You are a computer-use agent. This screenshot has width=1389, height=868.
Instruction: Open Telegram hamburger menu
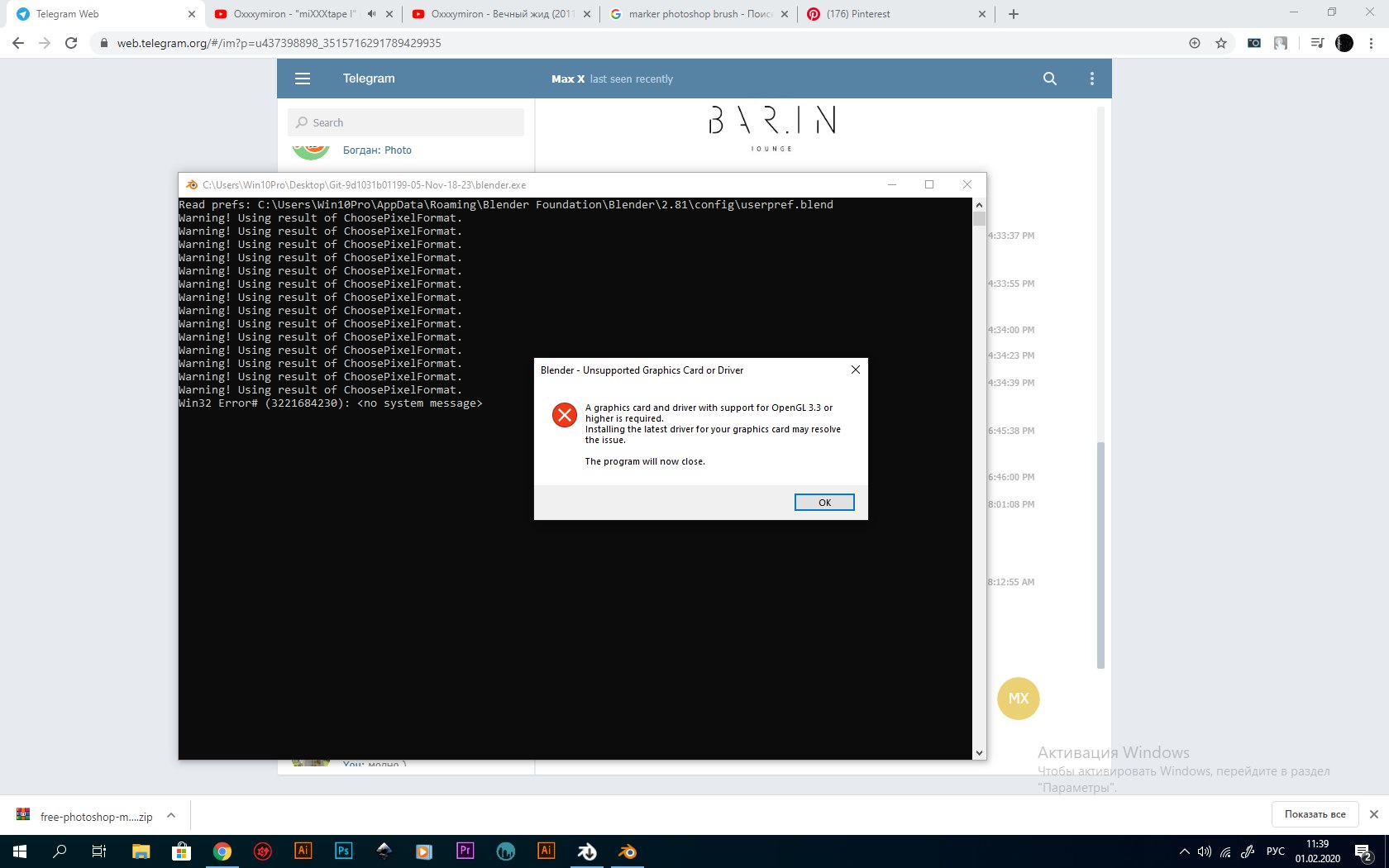(303, 79)
